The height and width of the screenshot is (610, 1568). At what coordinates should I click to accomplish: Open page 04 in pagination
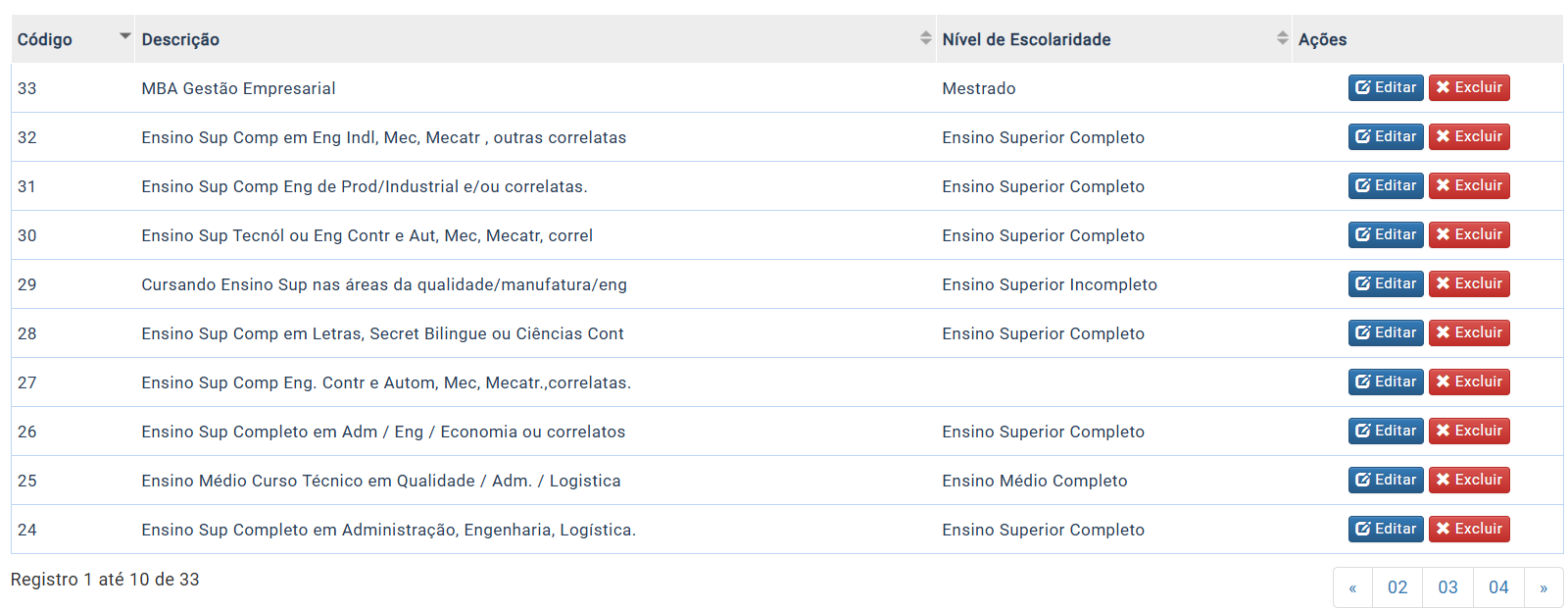coord(1498,587)
